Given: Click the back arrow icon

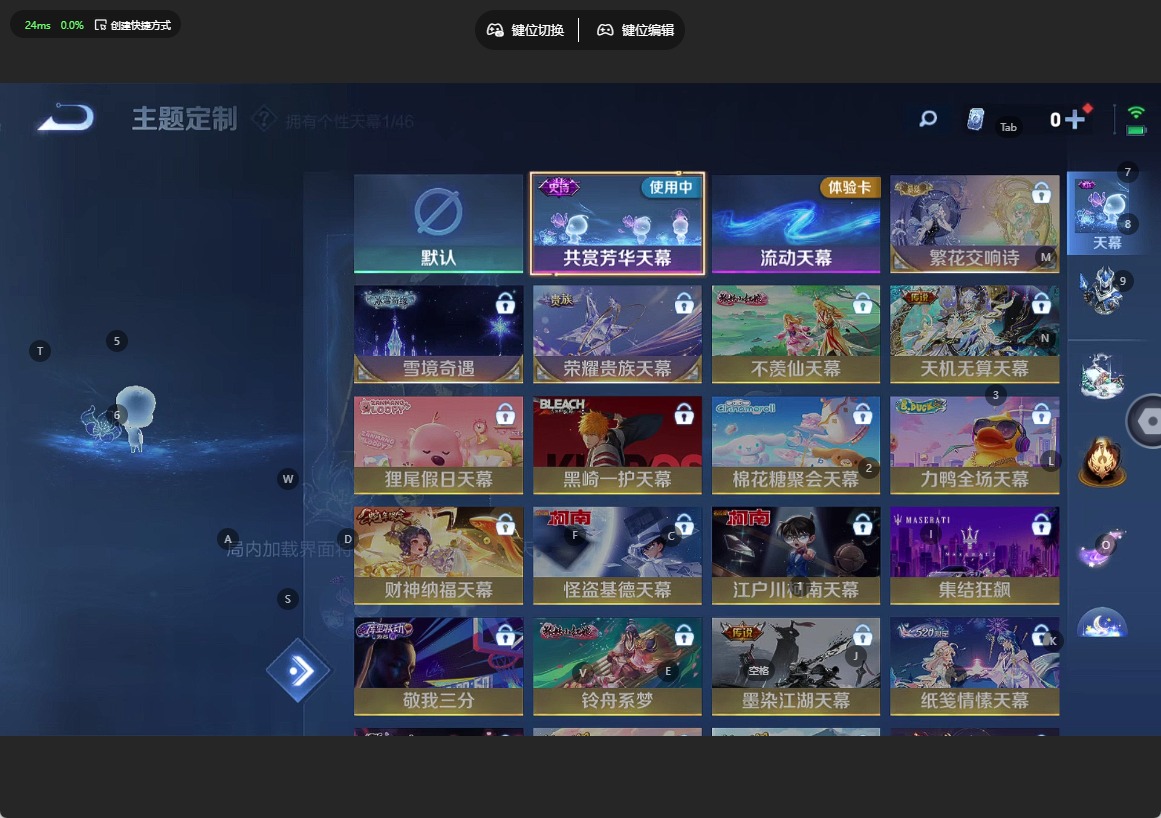Looking at the screenshot, I should pos(66,118).
